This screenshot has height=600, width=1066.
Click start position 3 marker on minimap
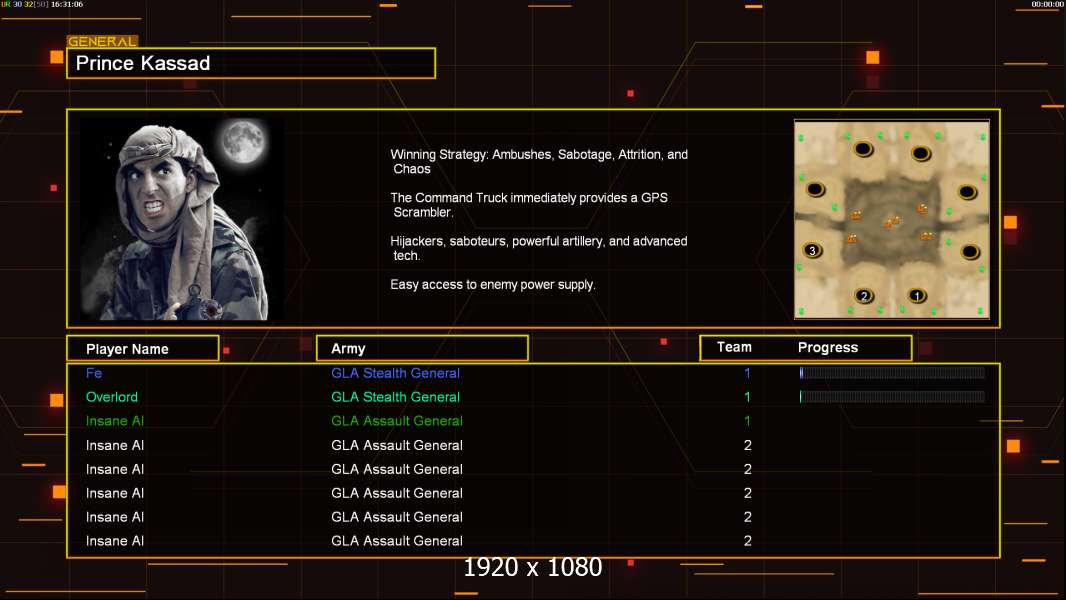[x=812, y=250]
